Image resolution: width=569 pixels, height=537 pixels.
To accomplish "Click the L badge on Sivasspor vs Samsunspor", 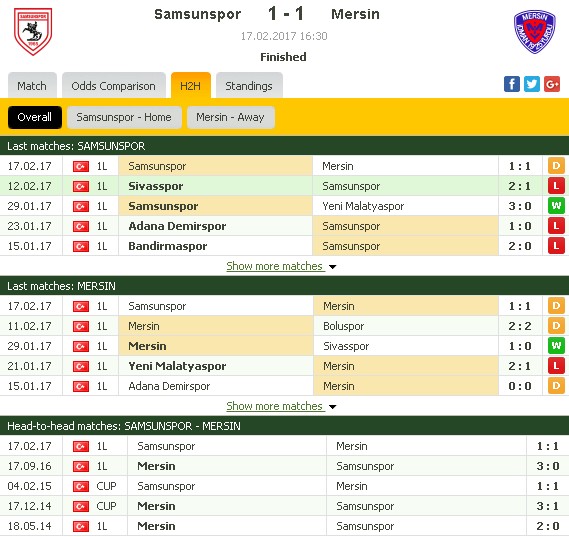I will (x=556, y=186).
